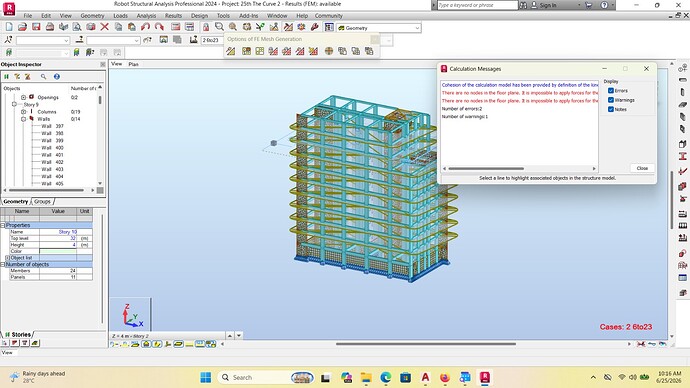The width and height of the screenshot is (690, 388).
Task: Click the Redo arrow icon
Action: 159,27
